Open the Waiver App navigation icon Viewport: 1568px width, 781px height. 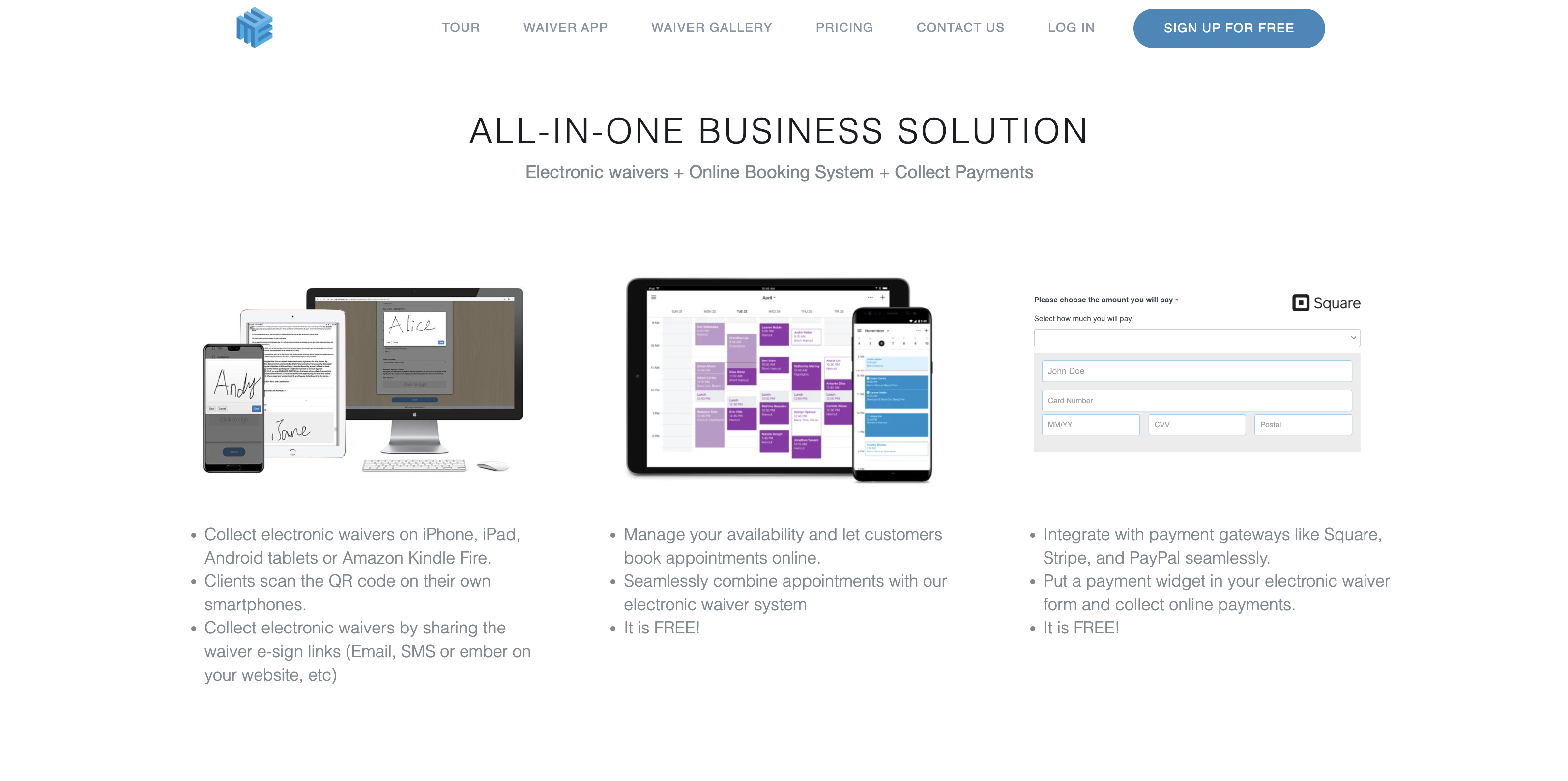click(566, 28)
